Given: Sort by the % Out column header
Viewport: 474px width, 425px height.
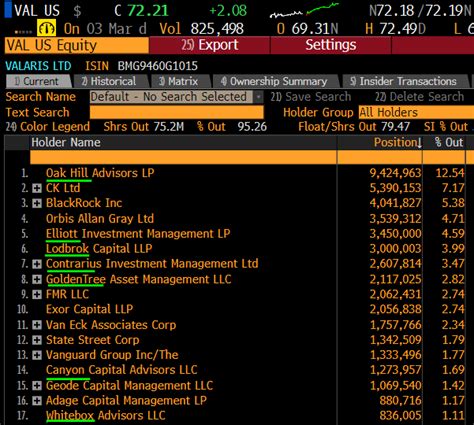Looking at the screenshot, I should click(449, 143).
